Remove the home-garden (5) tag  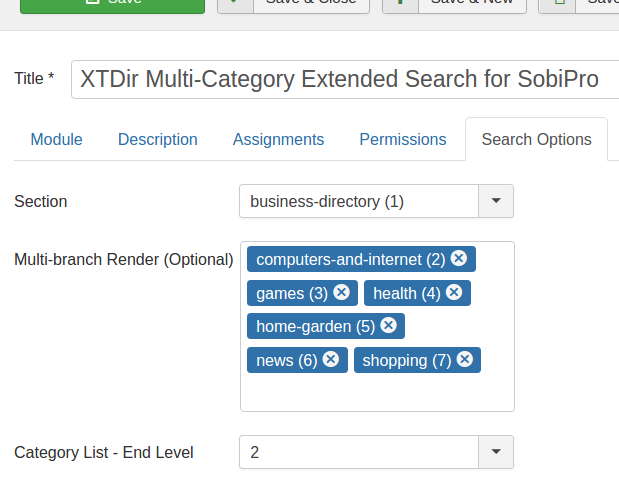(x=388, y=326)
